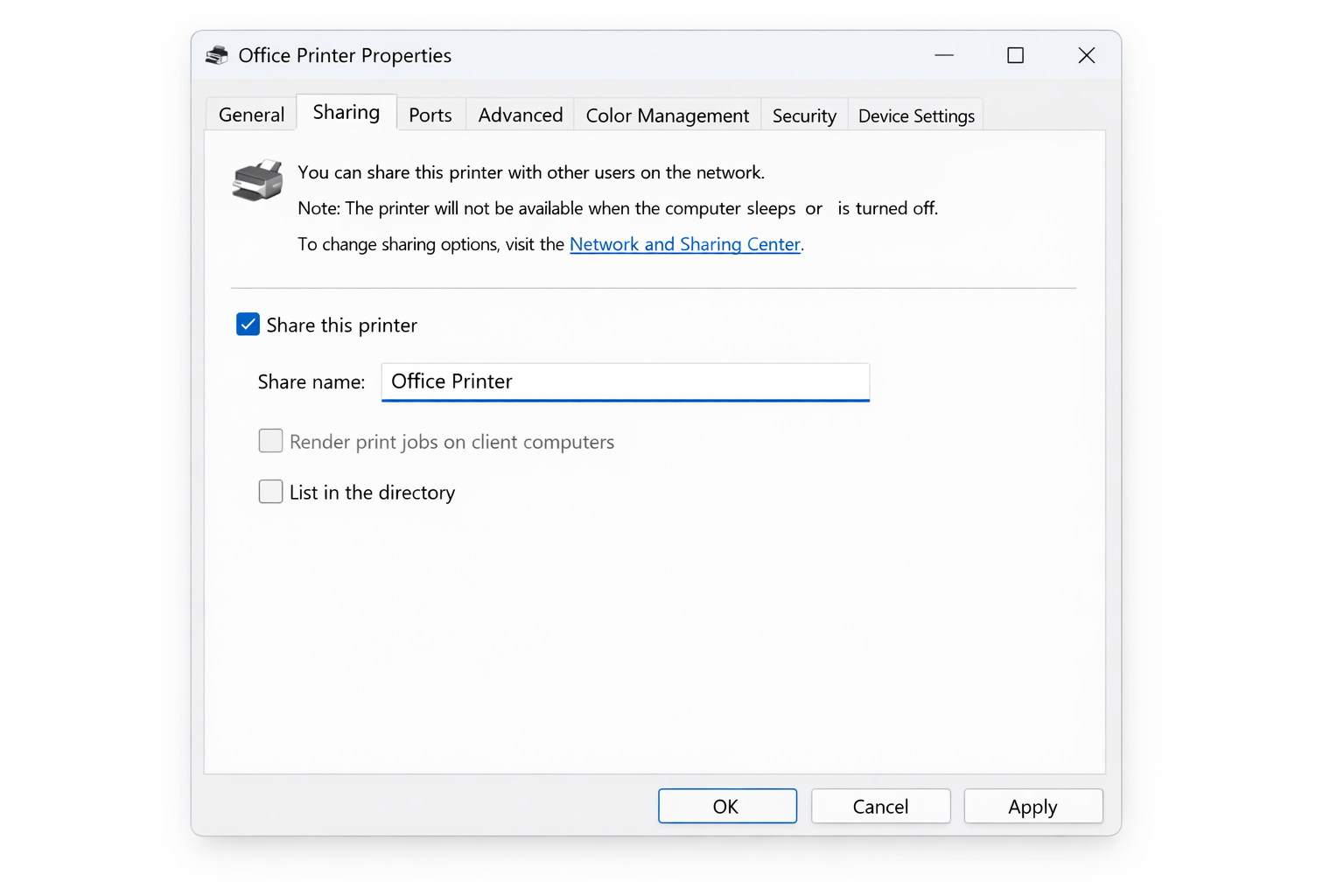Open the Ports tab
The height and width of the screenshot is (896, 1344).
[430, 114]
